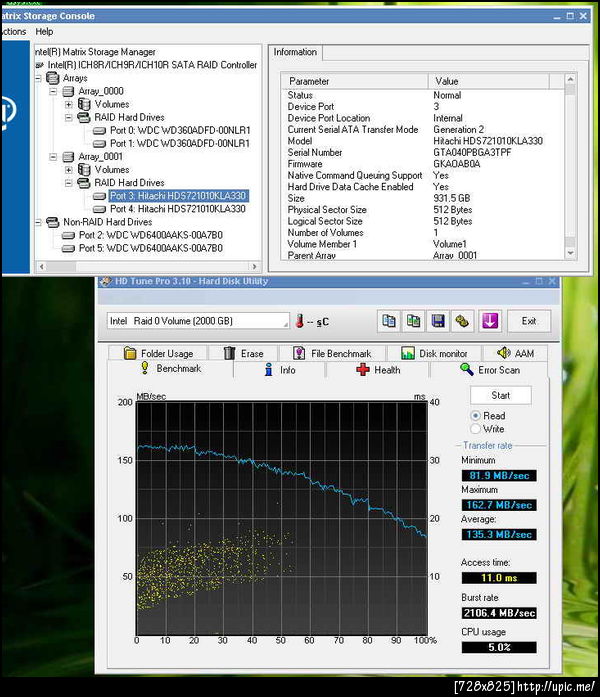This screenshot has height=697, width=600.
Task: Click the Volumes icon under Array_0001
Action: 84,169
